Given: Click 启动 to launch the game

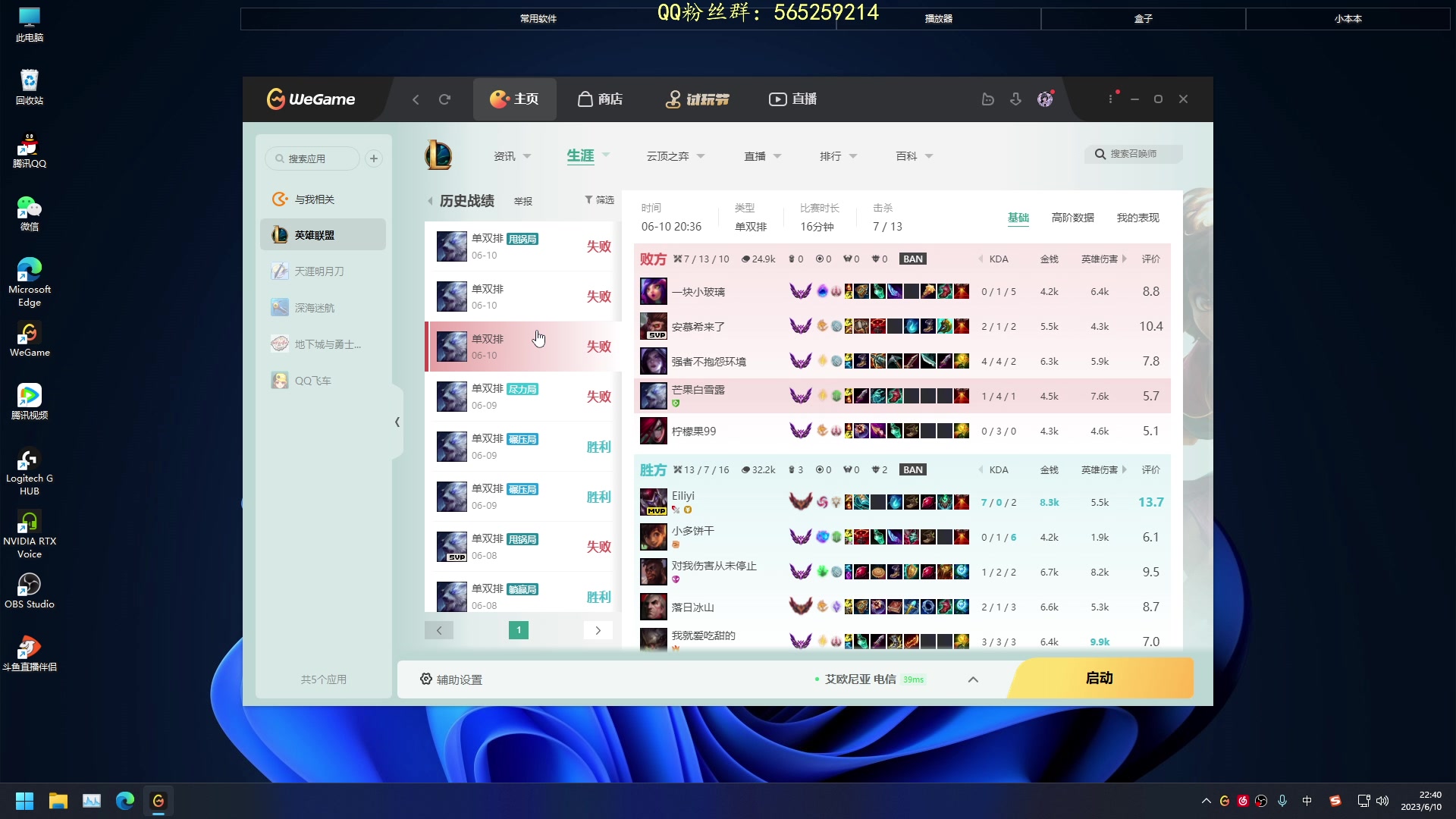Looking at the screenshot, I should coord(1099,678).
